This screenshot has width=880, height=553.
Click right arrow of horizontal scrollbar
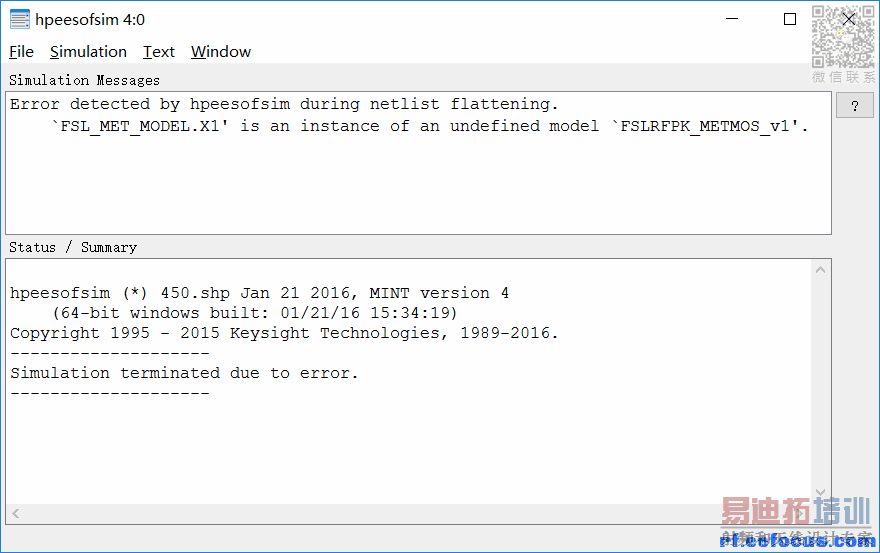[x=802, y=514]
